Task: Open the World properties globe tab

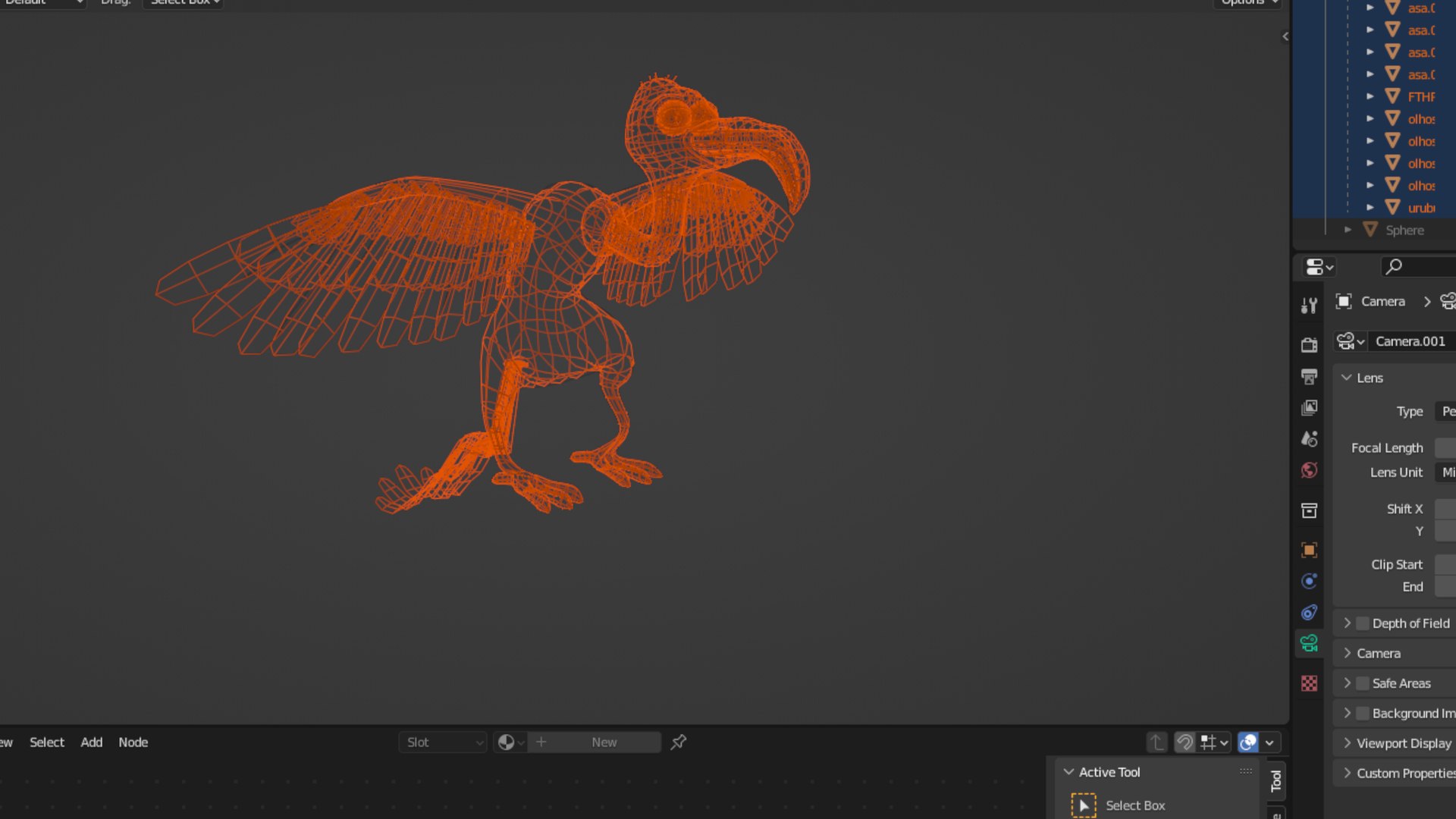Action: [1309, 470]
